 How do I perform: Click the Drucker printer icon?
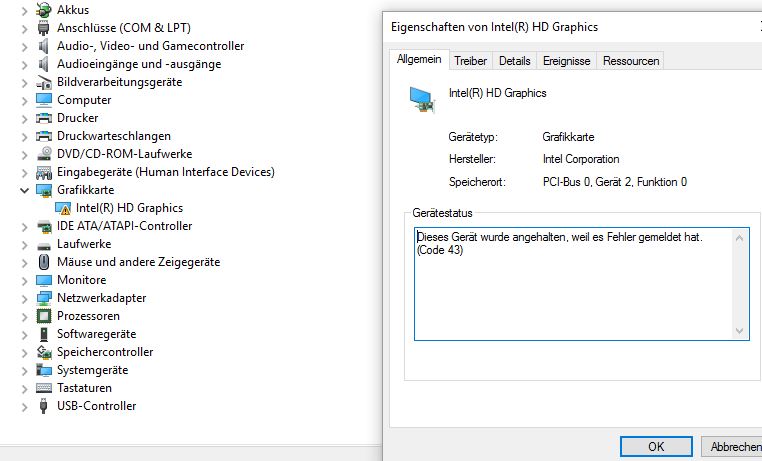coord(44,118)
